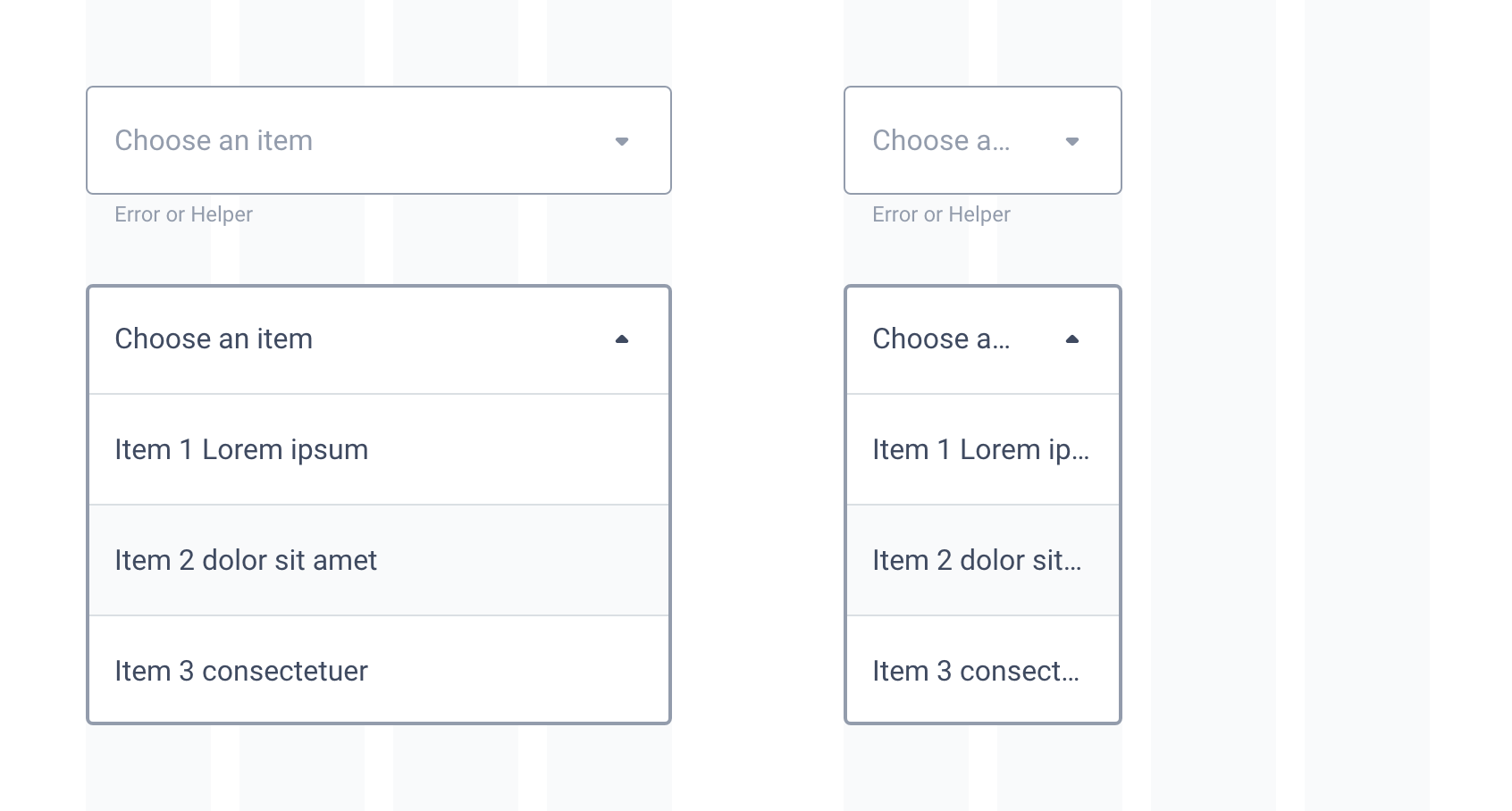Collapse the right expanded dropdown via its arrow
The width and height of the screenshot is (1512, 811).
(1073, 339)
